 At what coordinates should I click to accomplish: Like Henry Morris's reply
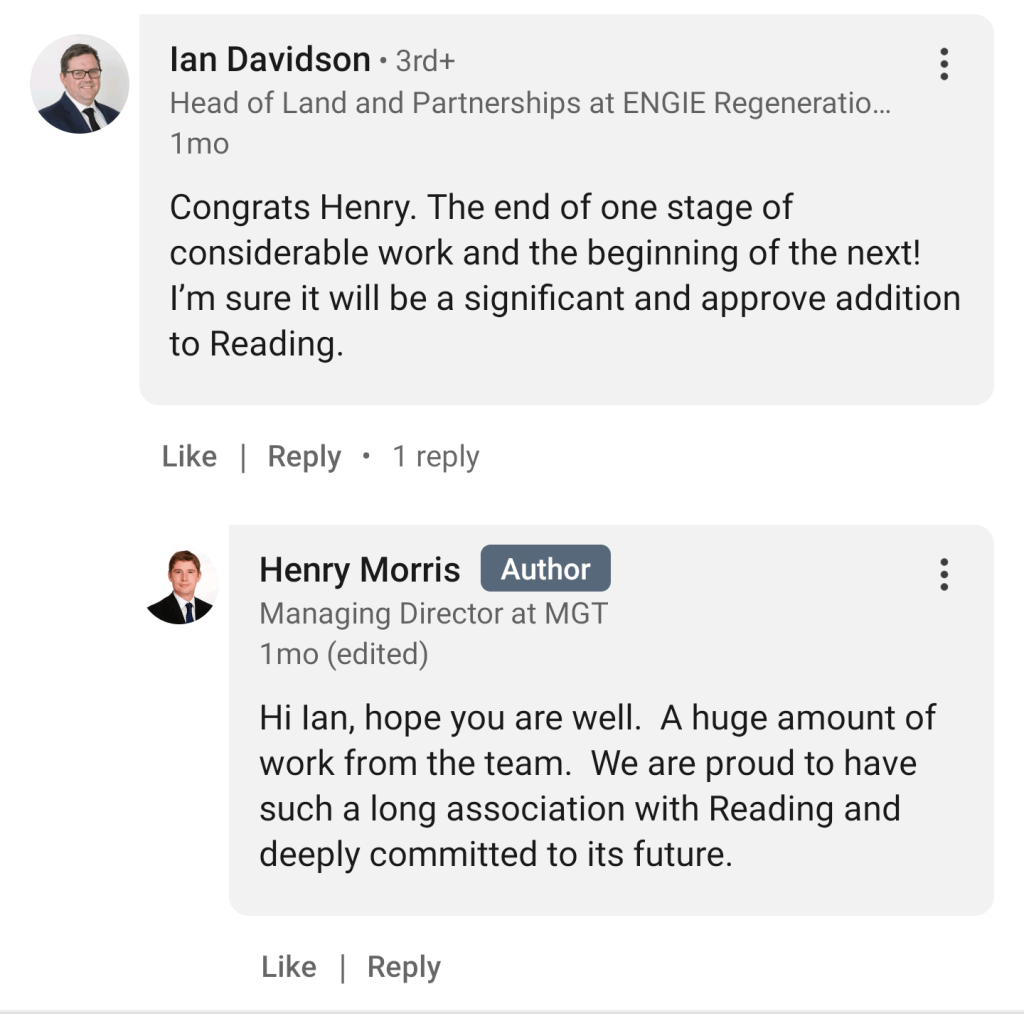[x=289, y=967]
